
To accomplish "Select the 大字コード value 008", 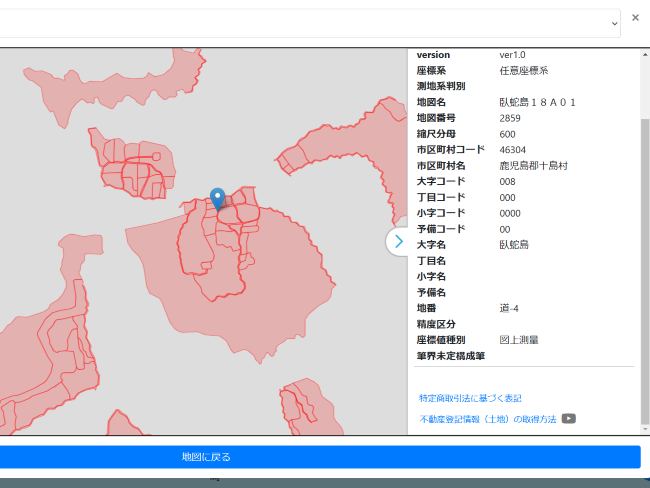I will pyautogui.click(x=507, y=182).
